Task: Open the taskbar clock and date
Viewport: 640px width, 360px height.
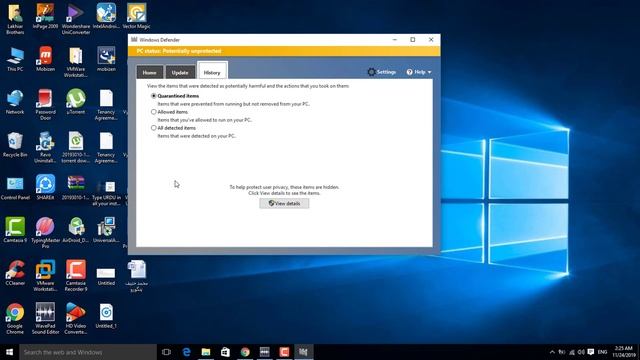Action: pos(624,352)
